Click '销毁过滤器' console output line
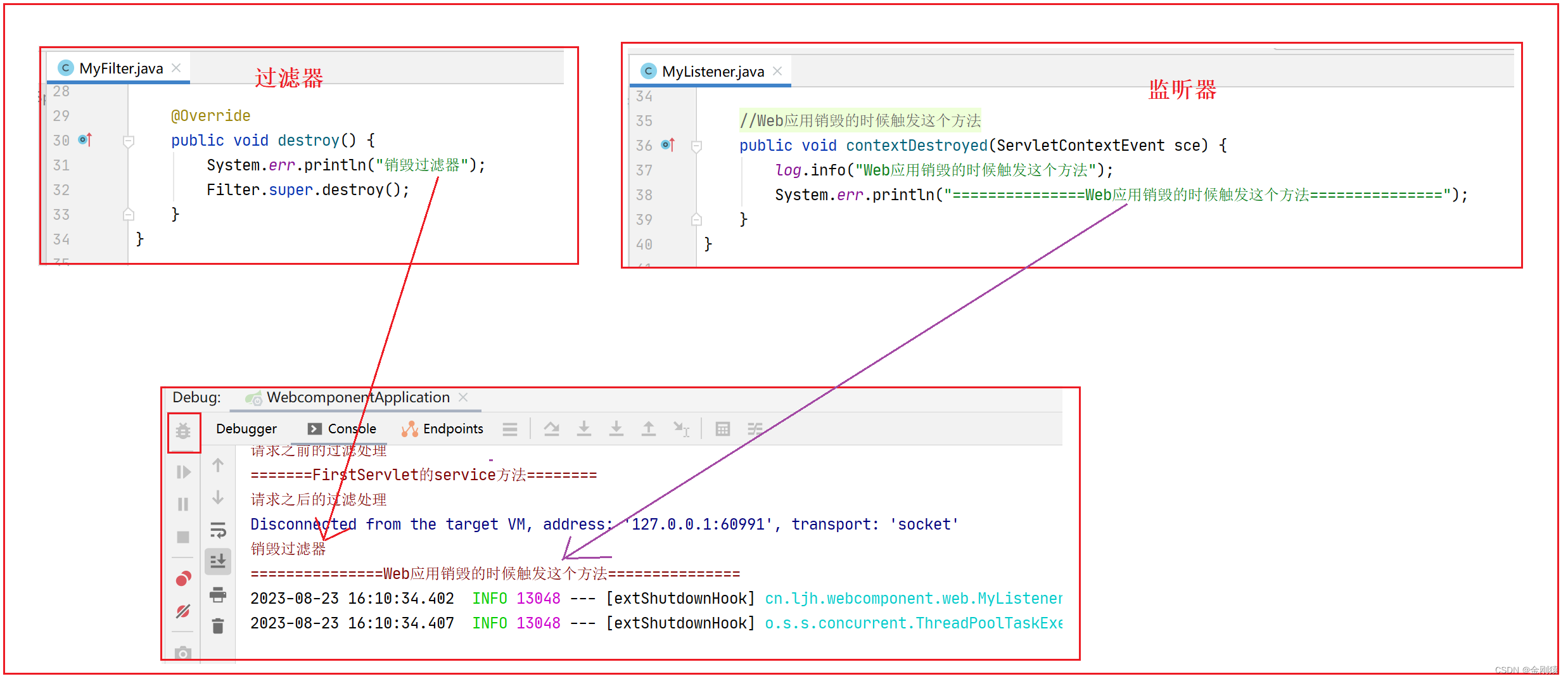This screenshot has height=681, width=1568. point(288,549)
